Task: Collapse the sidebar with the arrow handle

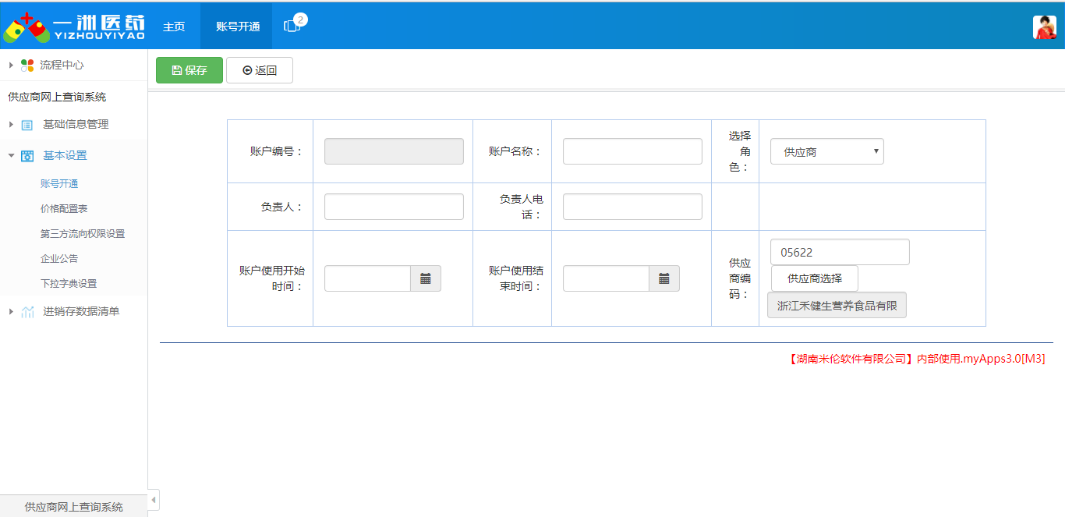Action: pyautogui.click(x=153, y=499)
